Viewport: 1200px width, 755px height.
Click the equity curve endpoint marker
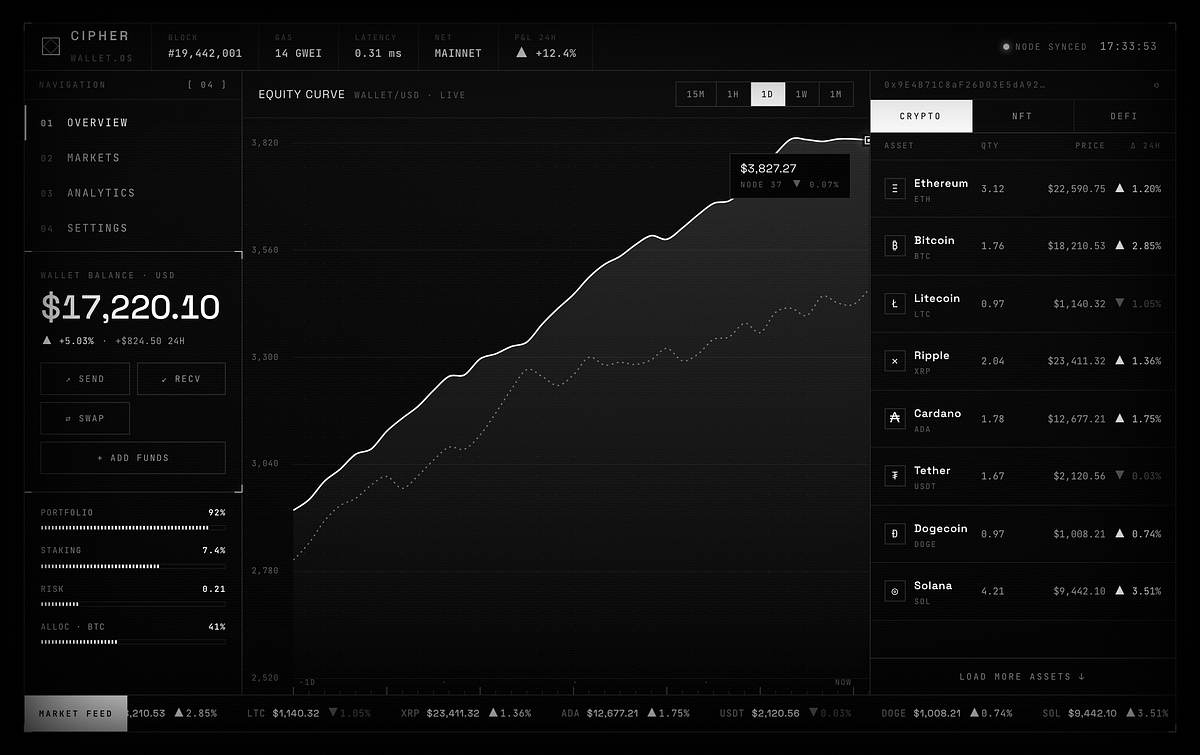point(867,141)
